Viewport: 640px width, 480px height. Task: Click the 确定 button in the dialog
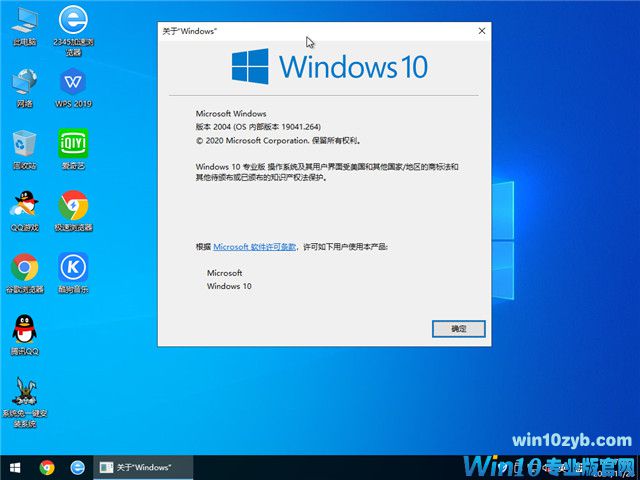point(459,328)
